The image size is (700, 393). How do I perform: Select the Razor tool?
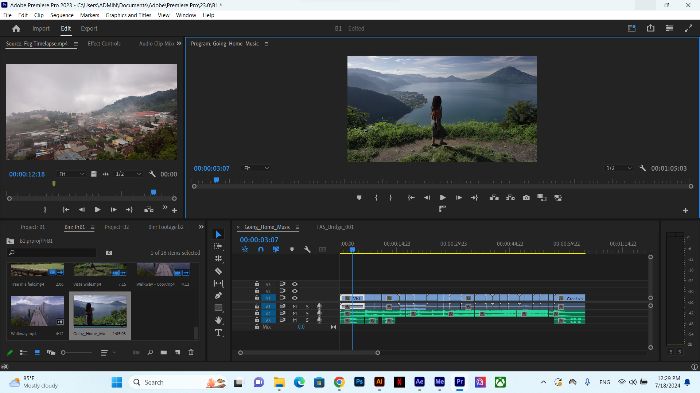218,271
